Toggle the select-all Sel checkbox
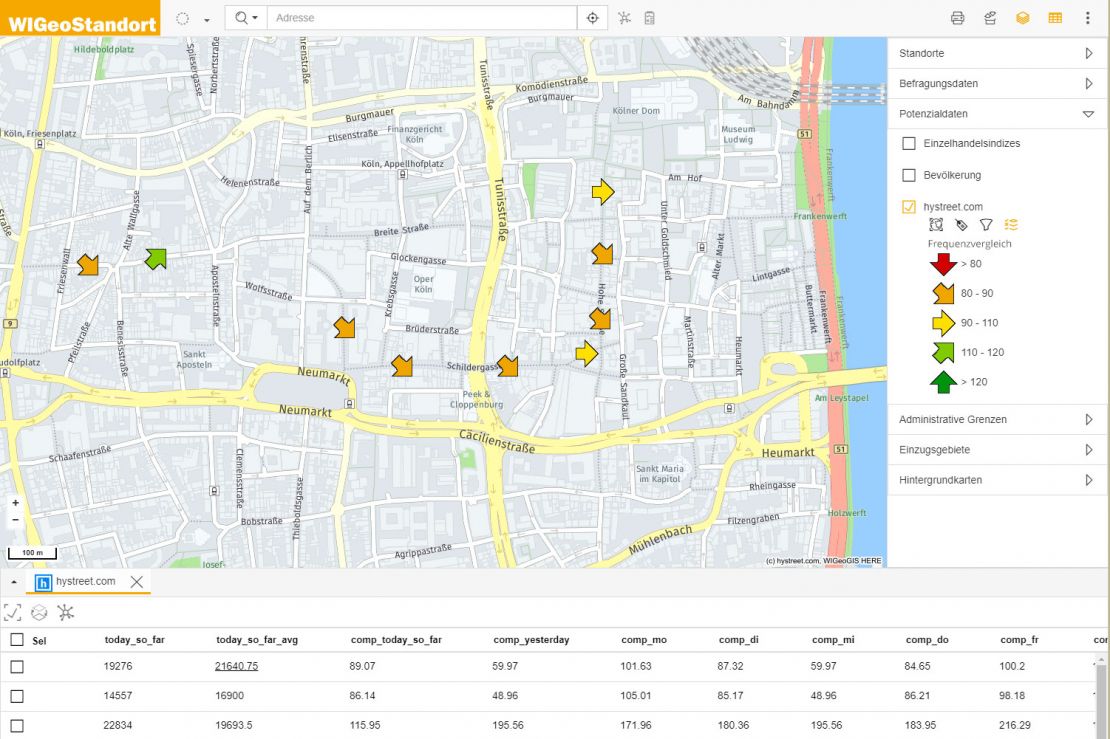The height and width of the screenshot is (739, 1110). tap(17, 640)
